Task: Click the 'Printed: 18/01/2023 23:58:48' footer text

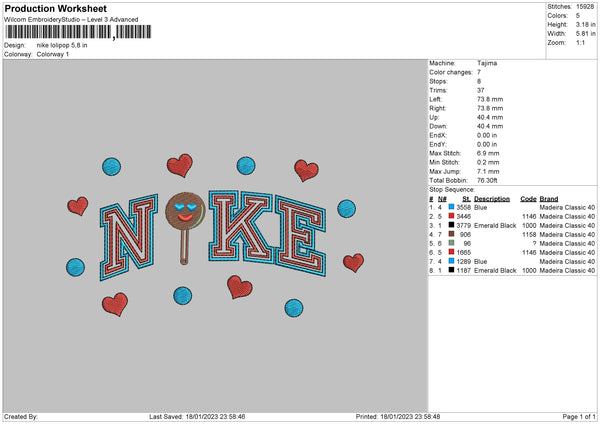Action: [x=398, y=417]
